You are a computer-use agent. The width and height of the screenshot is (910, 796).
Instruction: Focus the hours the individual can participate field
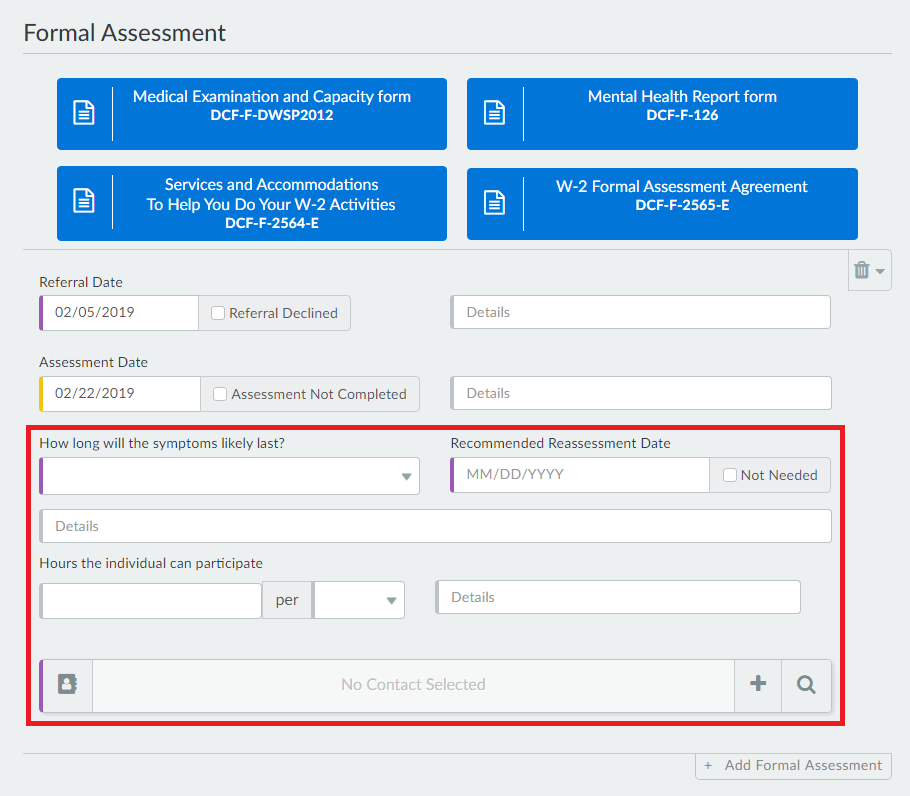151,600
